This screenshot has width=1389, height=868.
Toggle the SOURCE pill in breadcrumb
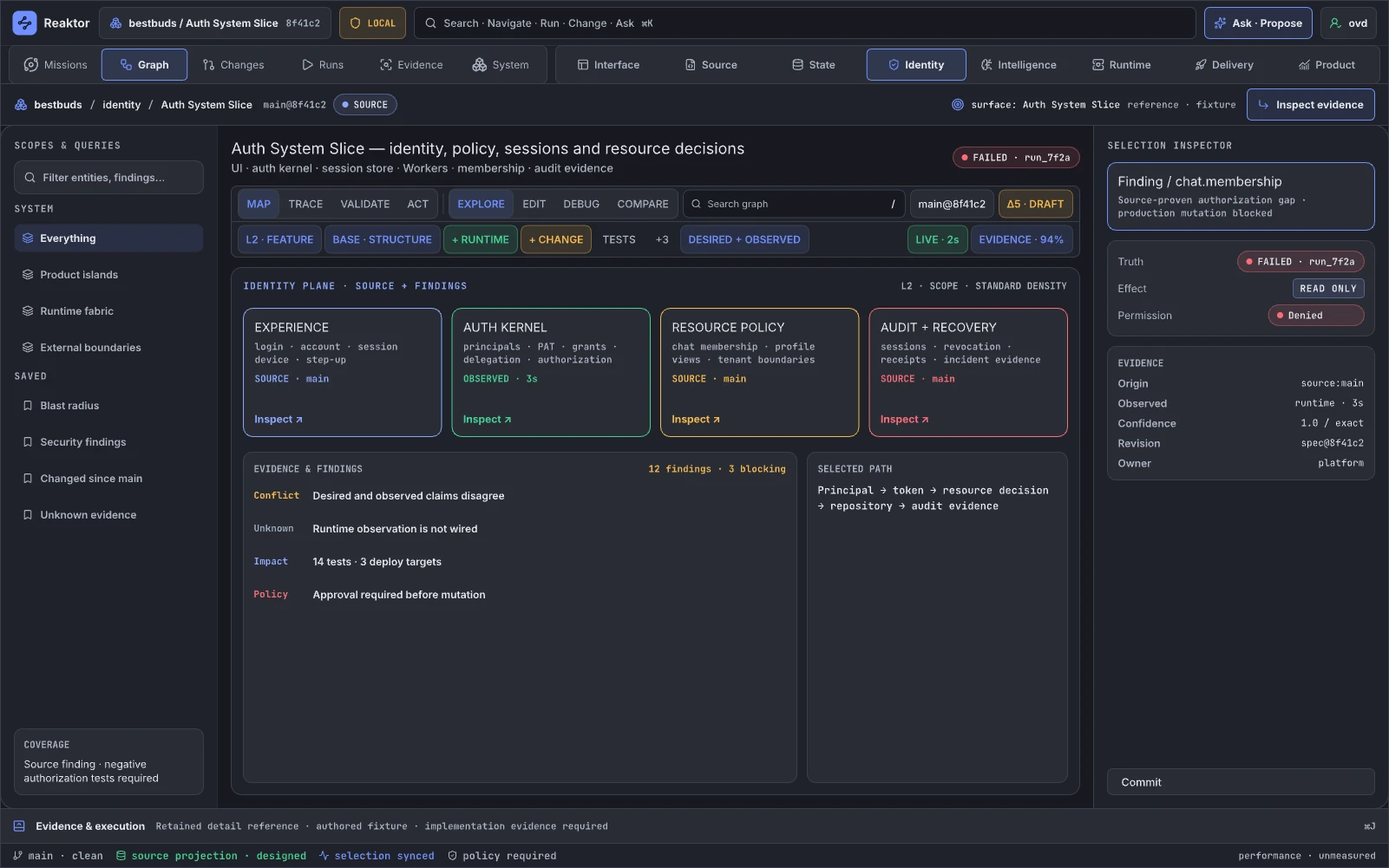pos(365,105)
